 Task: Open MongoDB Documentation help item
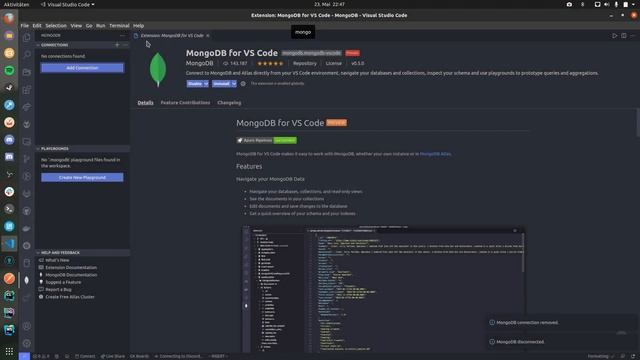tap(71, 275)
